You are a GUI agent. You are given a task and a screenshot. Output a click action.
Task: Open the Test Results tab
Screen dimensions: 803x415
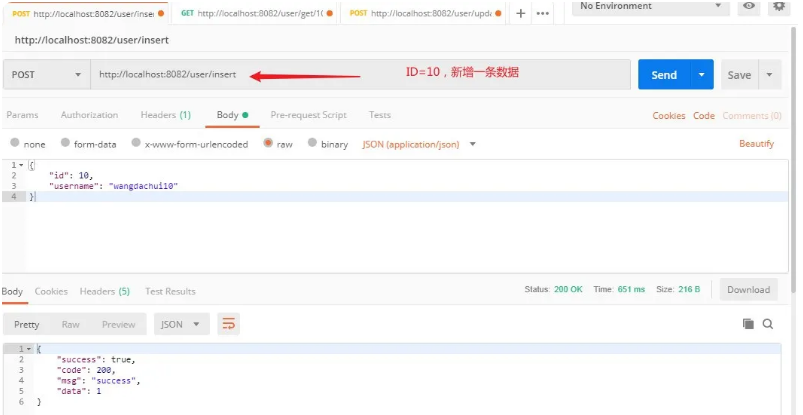(170, 291)
